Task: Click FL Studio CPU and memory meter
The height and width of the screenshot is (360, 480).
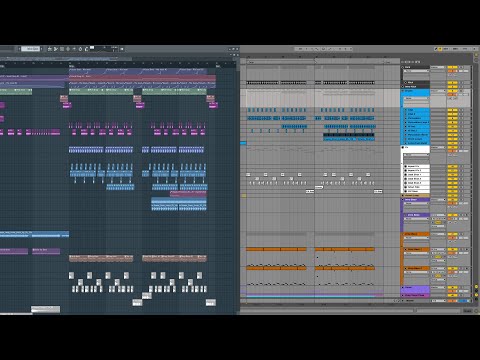Action: (x=103, y=49)
